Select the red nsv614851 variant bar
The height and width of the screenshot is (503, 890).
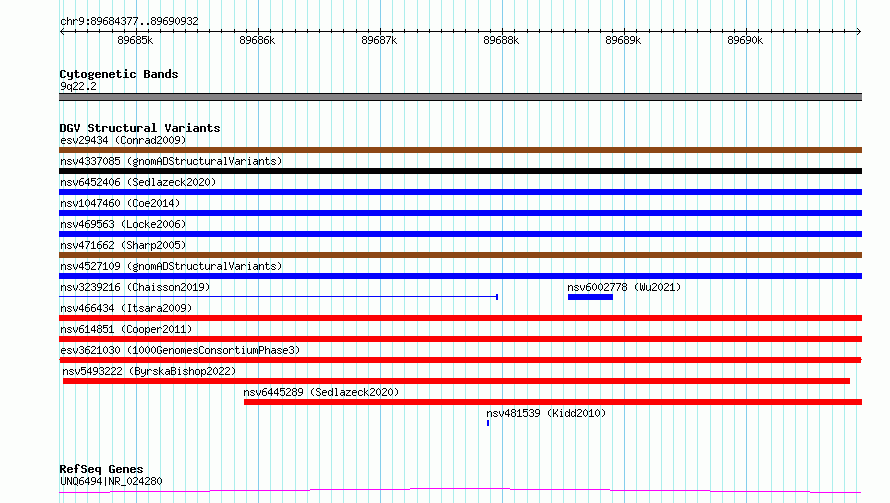[x=460, y=339]
